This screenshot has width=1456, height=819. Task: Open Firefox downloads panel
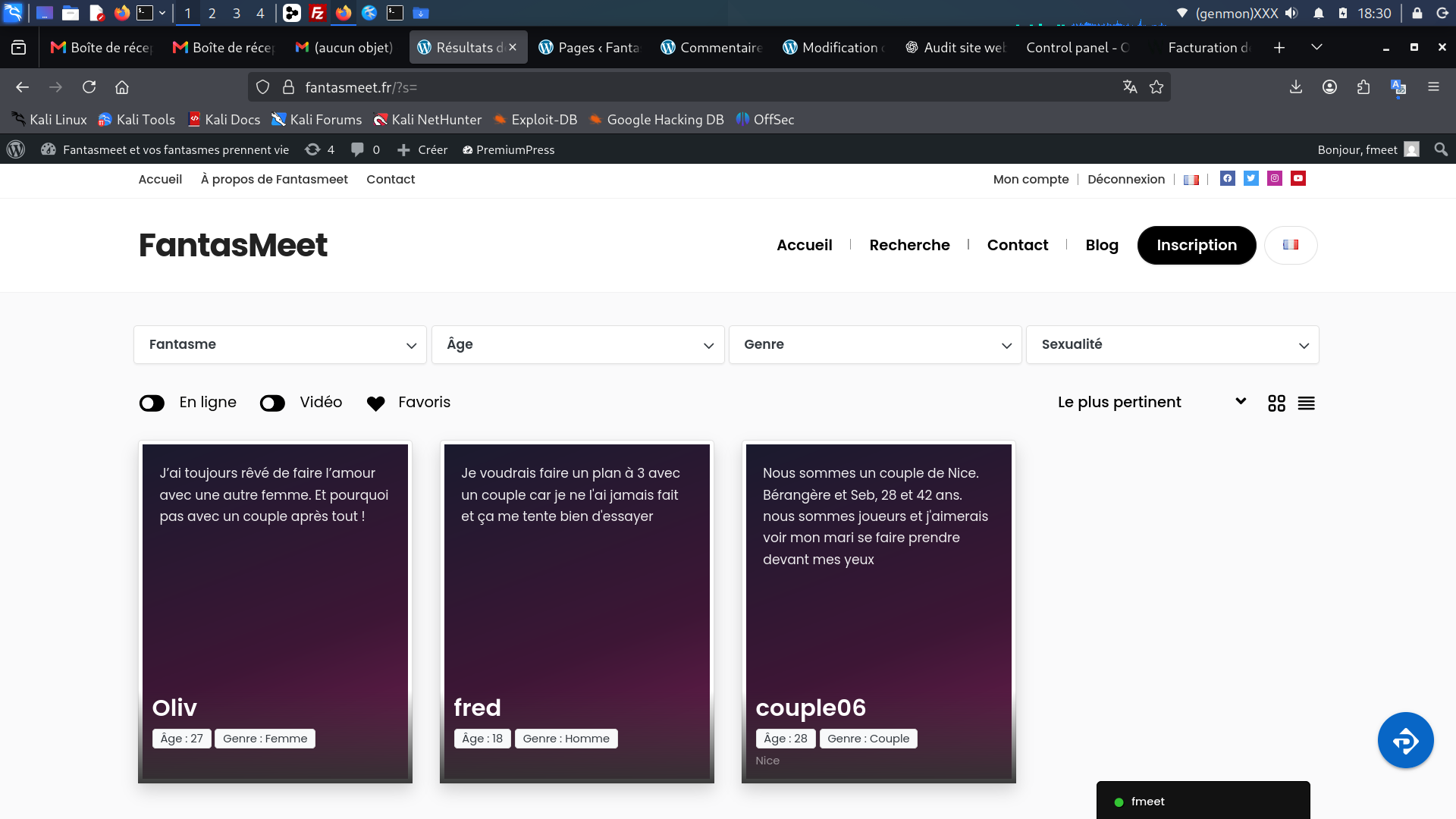(1296, 87)
